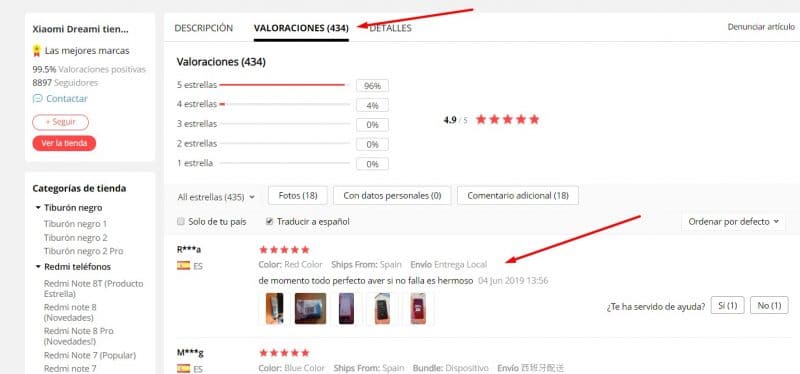Open Redmi Note 8T (Producto Estrella)

[x=93, y=289]
